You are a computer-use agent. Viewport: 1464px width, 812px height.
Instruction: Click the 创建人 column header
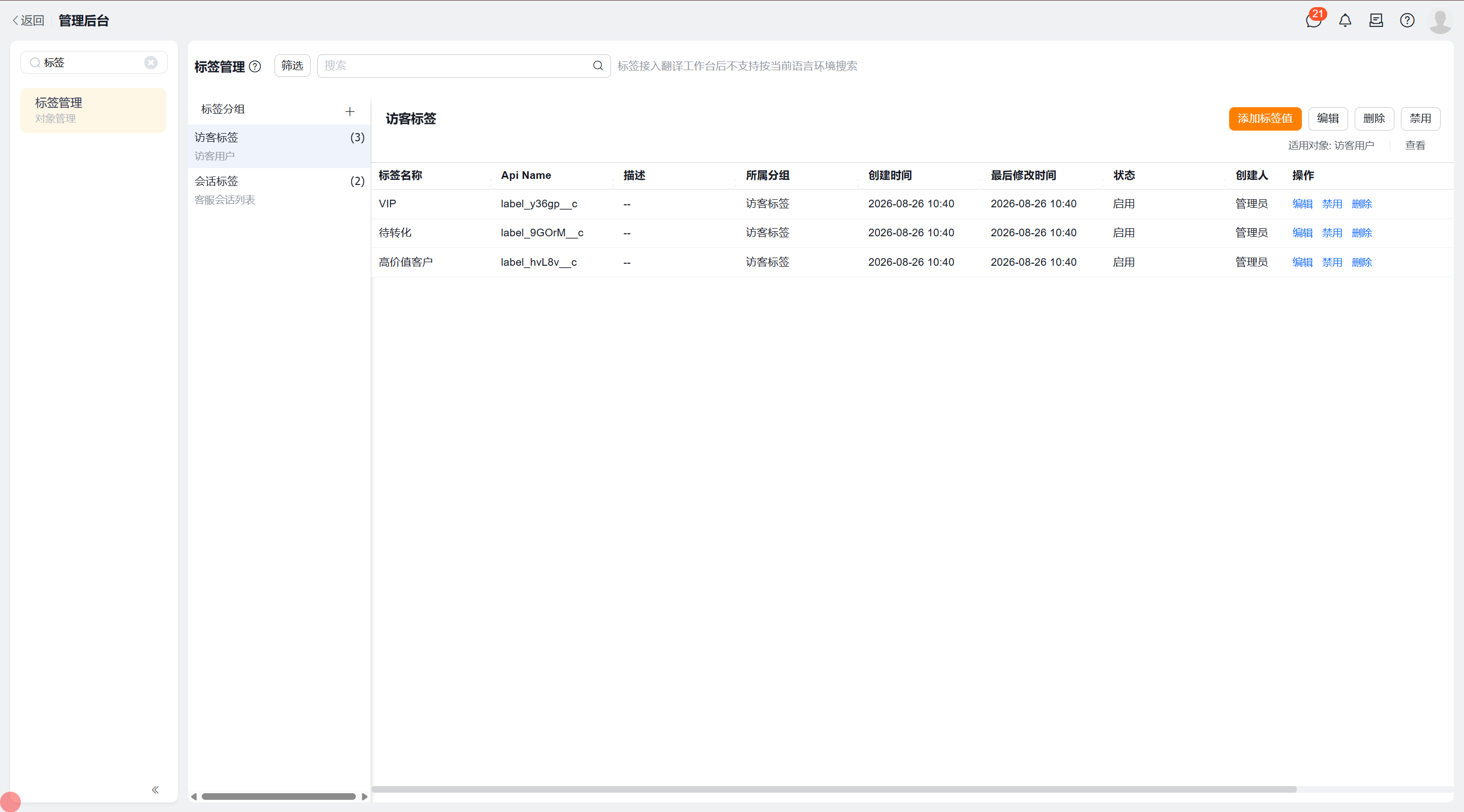[1252, 176]
